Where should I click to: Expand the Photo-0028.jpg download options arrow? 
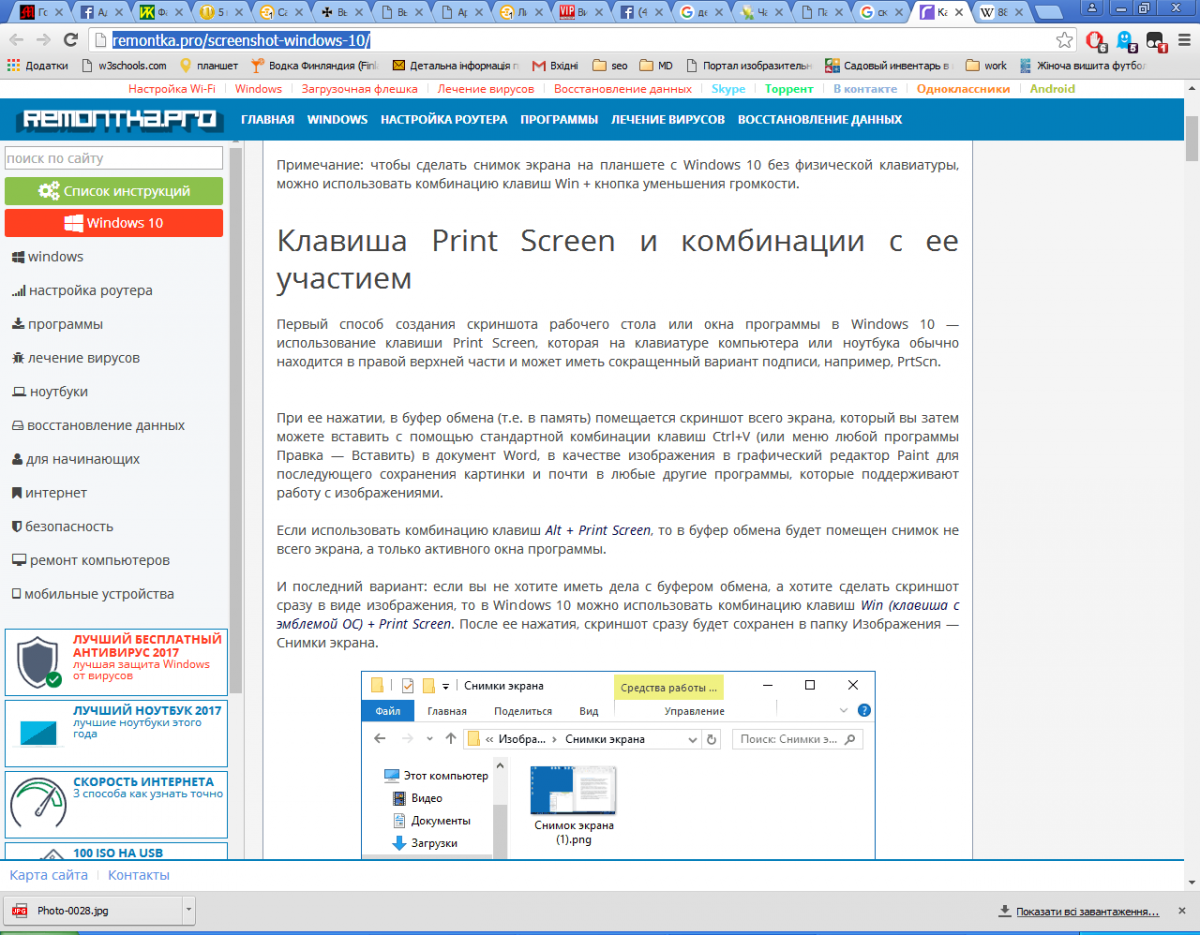click(x=188, y=911)
